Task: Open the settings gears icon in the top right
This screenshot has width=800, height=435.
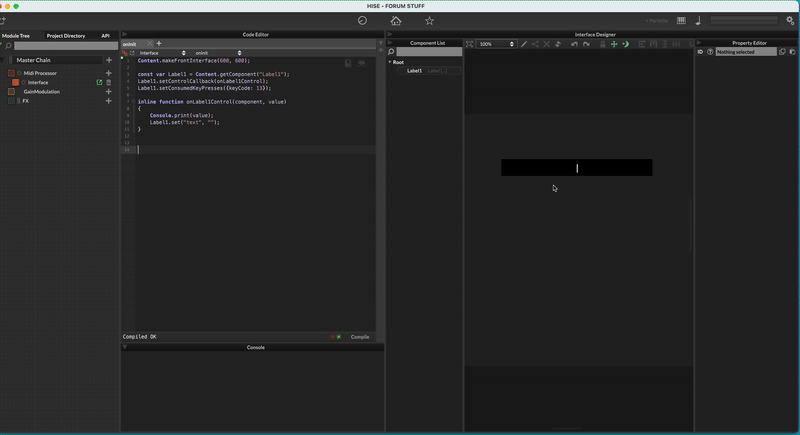Action: tap(790, 20)
